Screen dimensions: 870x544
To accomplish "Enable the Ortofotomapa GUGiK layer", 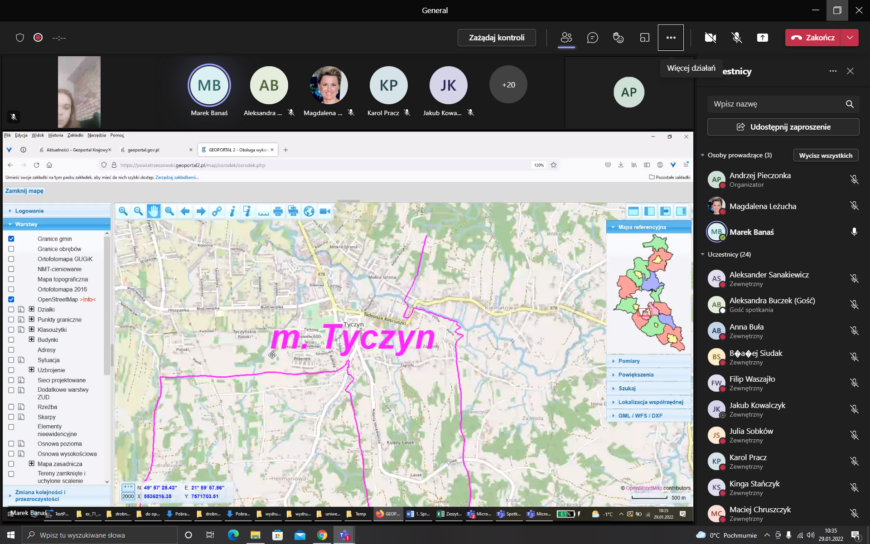I will coord(11,259).
